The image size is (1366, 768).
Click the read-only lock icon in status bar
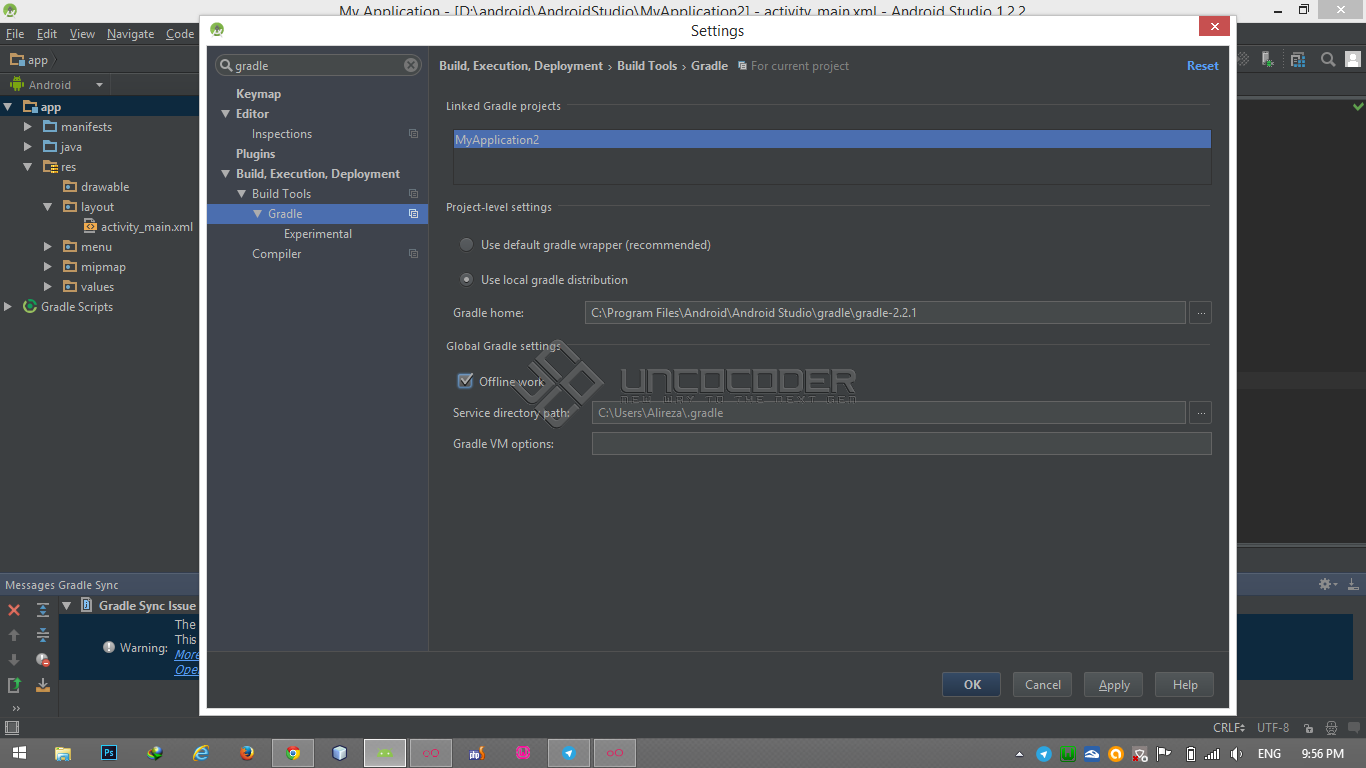[1307, 728]
